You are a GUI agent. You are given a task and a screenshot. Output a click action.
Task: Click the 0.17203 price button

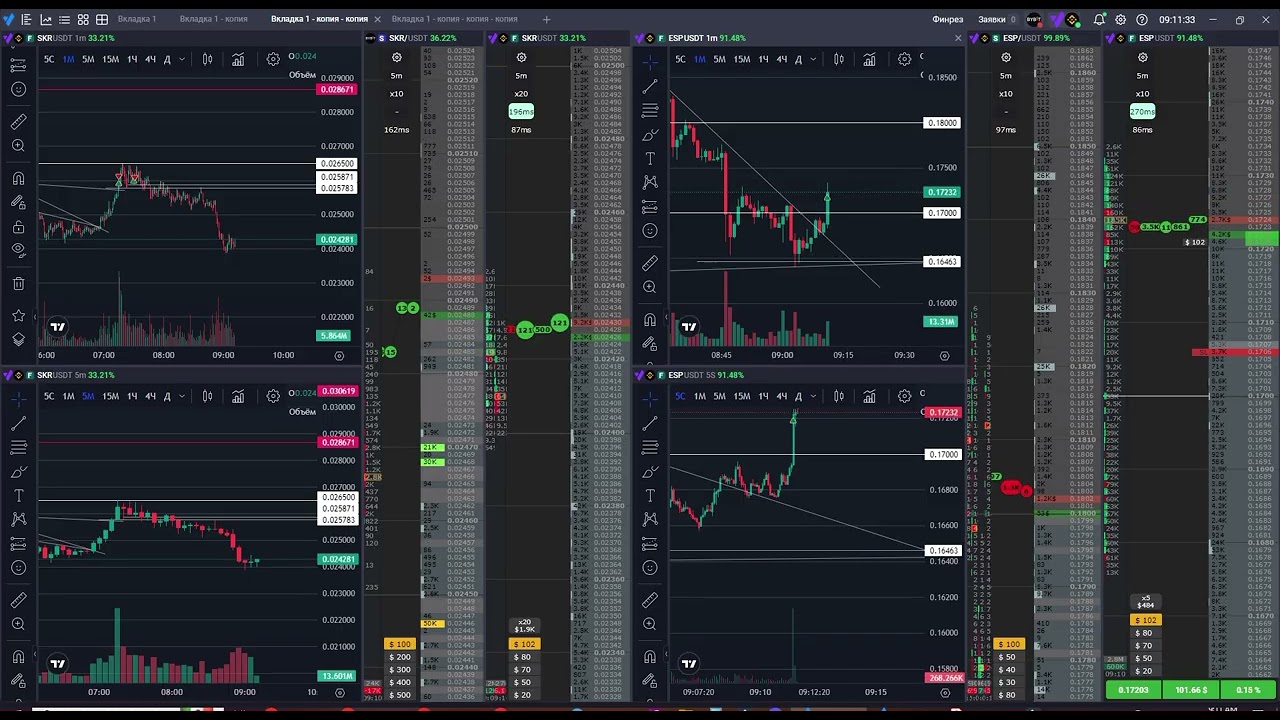coord(1133,690)
